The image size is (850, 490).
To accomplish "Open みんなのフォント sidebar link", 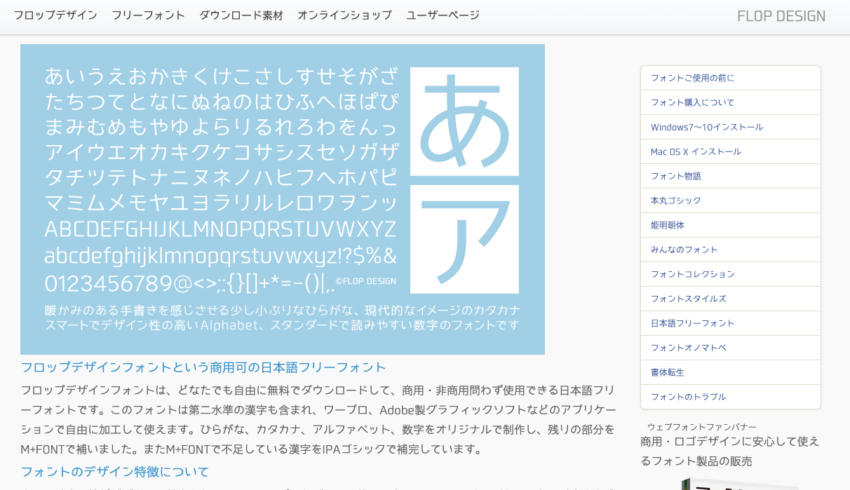I will point(730,250).
